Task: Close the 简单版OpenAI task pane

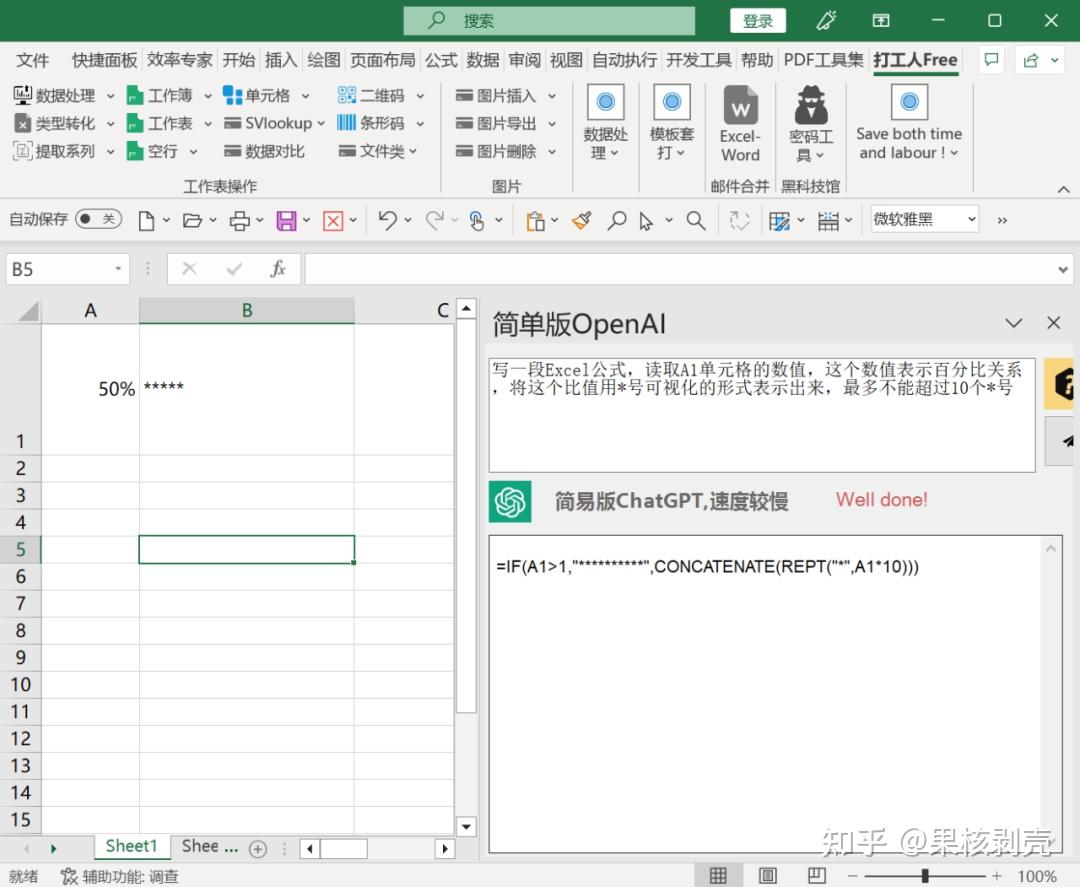Action: coord(1053,322)
